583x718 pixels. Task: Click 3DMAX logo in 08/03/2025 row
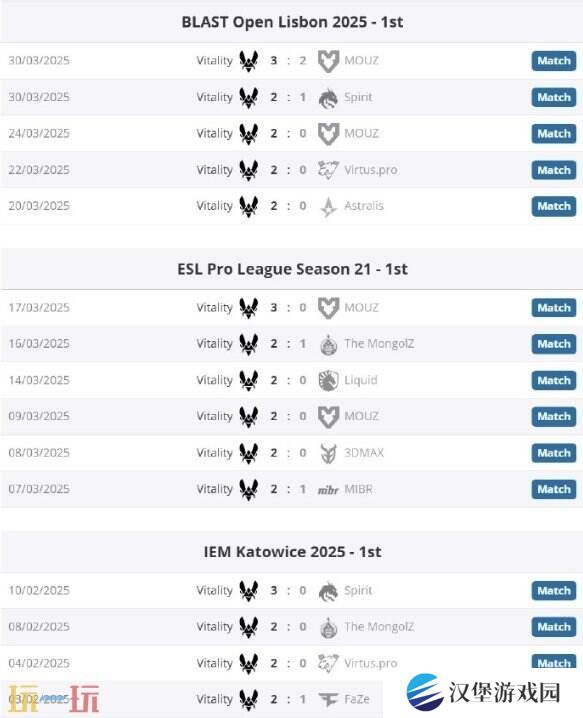[x=328, y=453]
